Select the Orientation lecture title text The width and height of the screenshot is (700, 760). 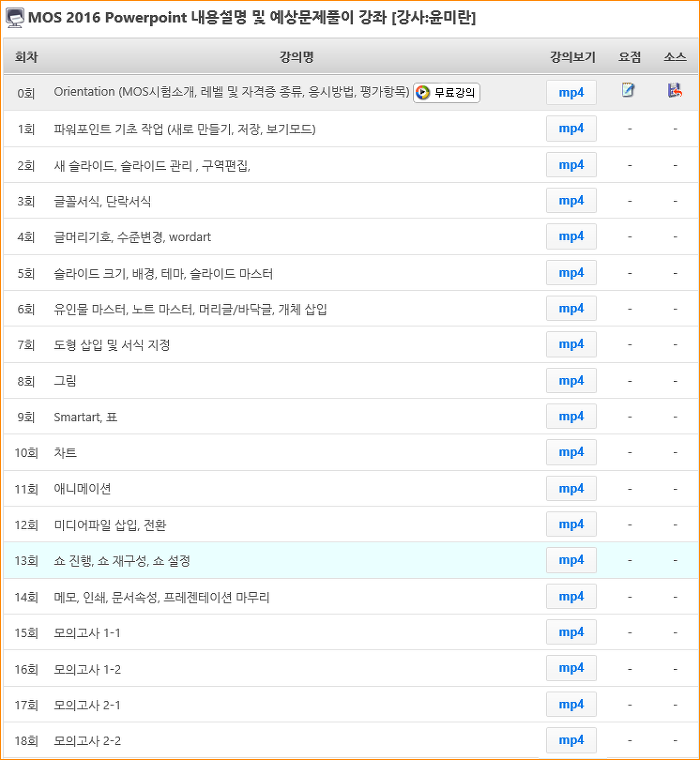(231, 92)
